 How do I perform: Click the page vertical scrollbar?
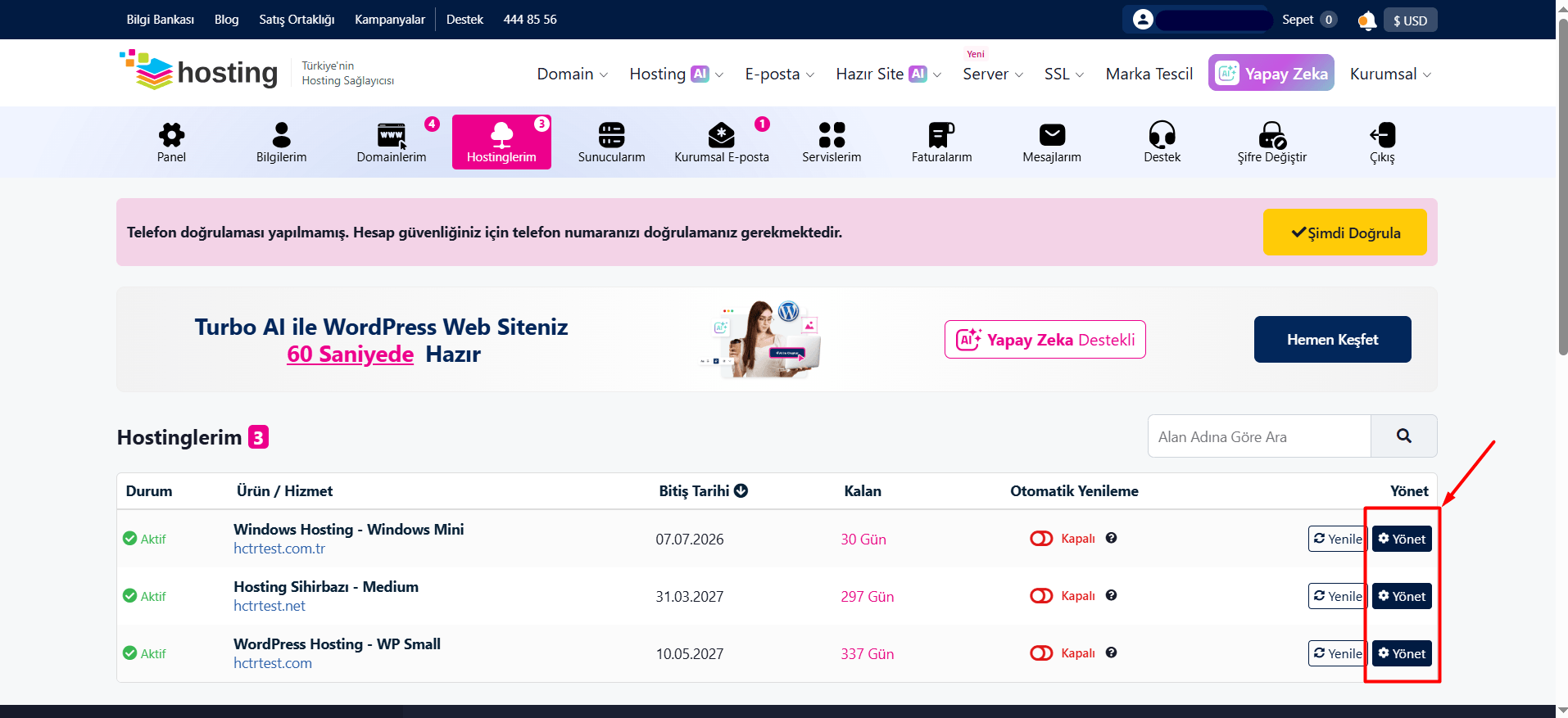[x=1562, y=187]
